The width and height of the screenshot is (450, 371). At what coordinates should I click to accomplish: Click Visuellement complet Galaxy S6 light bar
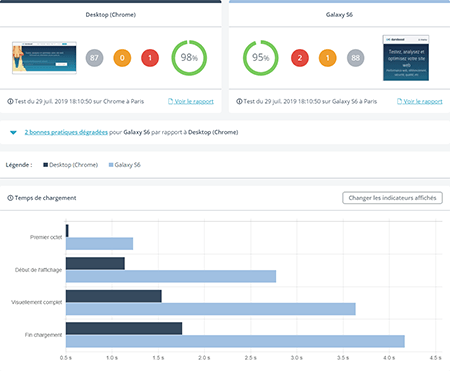[211, 309]
